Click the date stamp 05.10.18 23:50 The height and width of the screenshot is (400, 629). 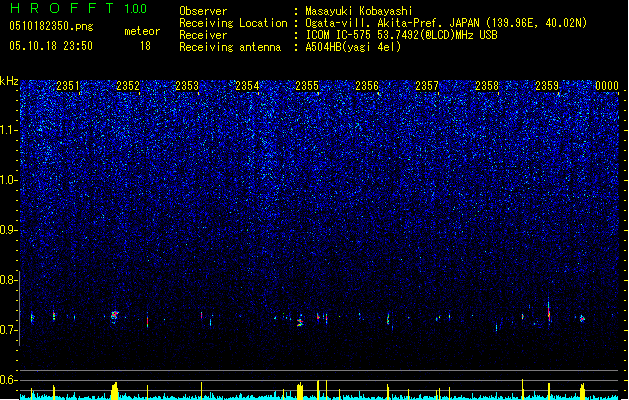51,46
